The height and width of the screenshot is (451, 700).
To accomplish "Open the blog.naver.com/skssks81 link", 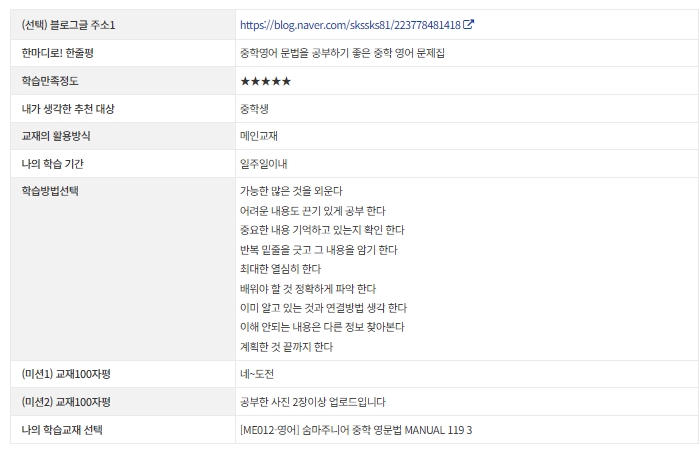I will pos(350,24).
